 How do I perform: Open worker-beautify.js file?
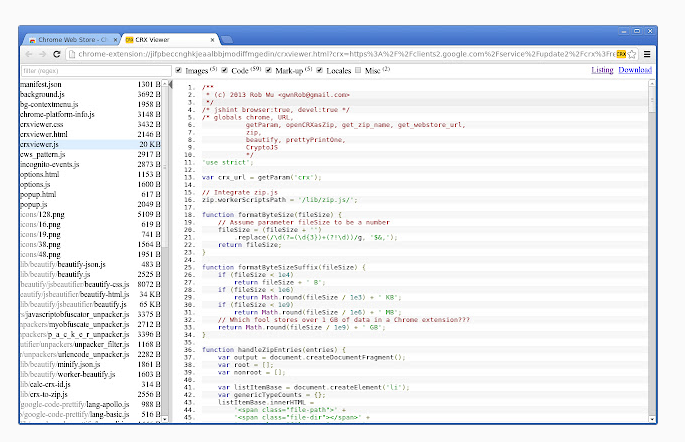click(x=90, y=375)
